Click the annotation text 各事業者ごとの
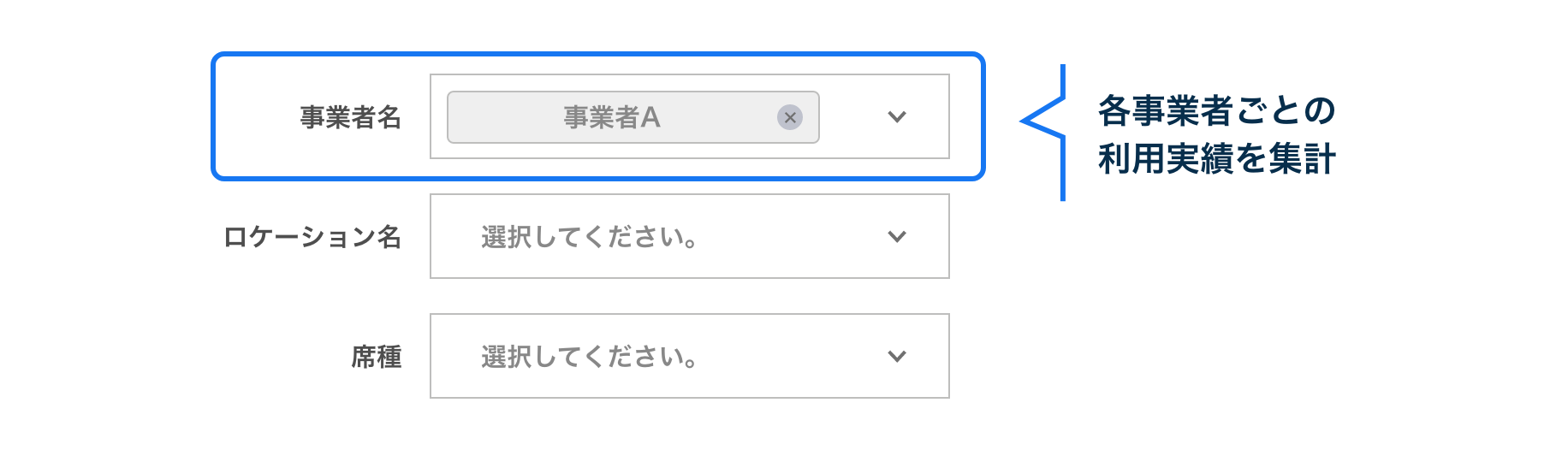 click(x=1215, y=110)
